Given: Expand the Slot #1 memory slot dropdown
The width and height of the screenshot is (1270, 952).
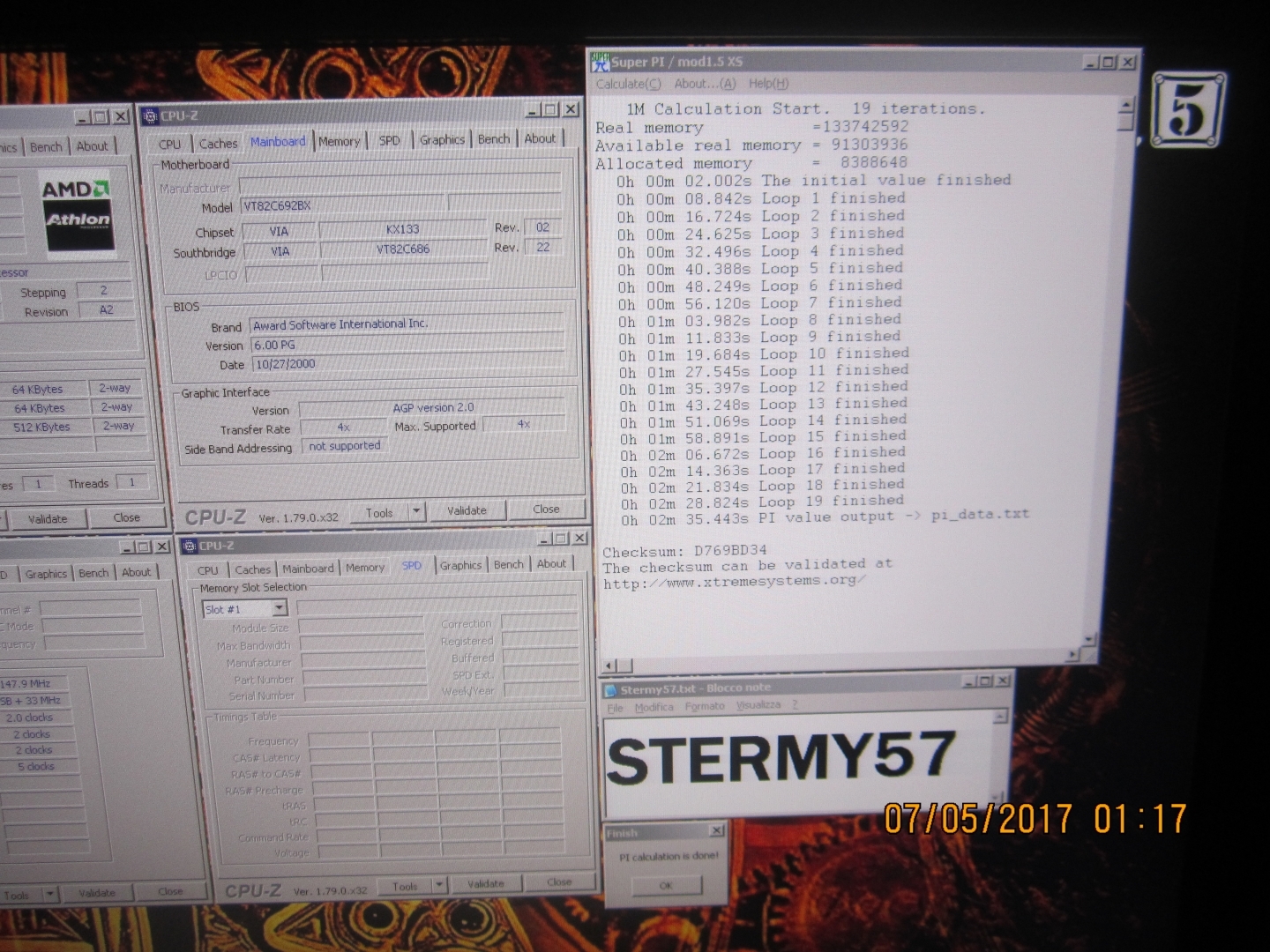Looking at the screenshot, I should point(280,608).
